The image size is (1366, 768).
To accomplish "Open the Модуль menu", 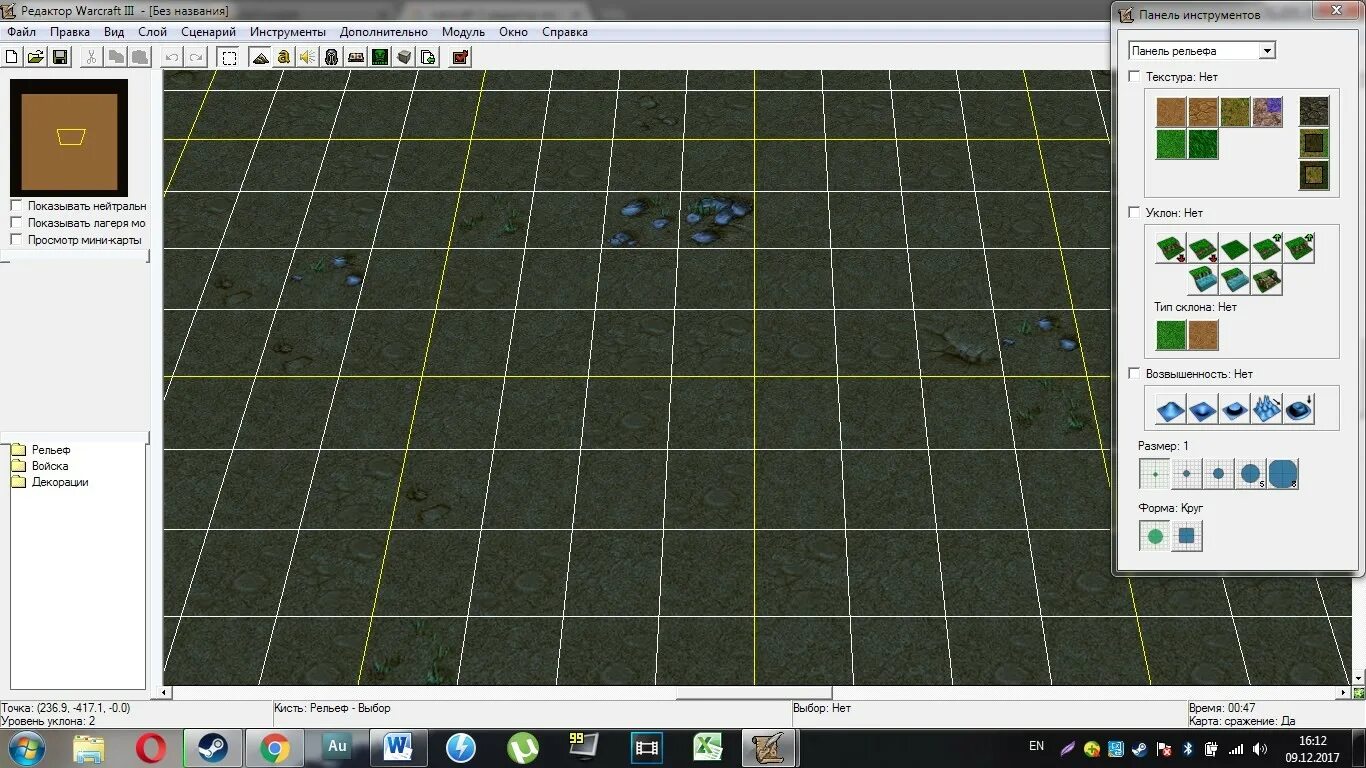I will (x=463, y=32).
